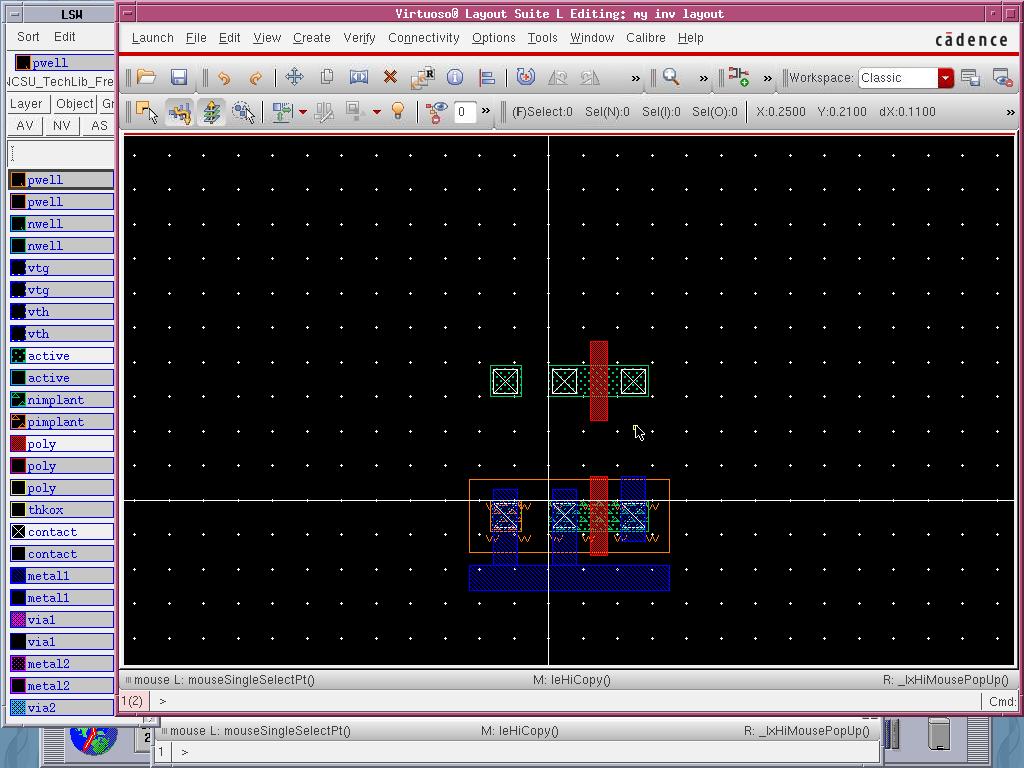Click the trash can icon on the desktop panel
This screenshot has height=768, width=1024.
pyautogui.click(x=938, y=734)
